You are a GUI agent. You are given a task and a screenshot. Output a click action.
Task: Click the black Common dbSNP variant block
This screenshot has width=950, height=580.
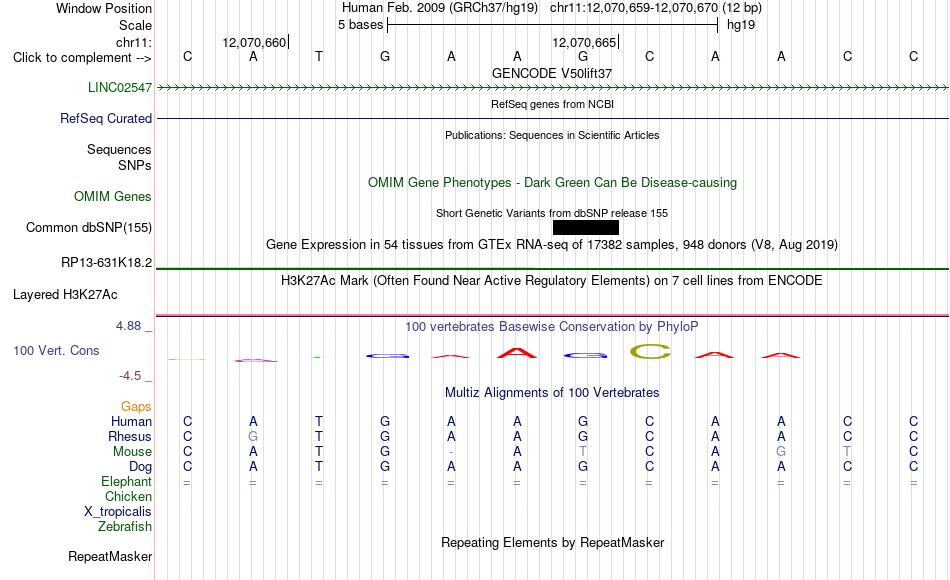(x=586, y=227)
